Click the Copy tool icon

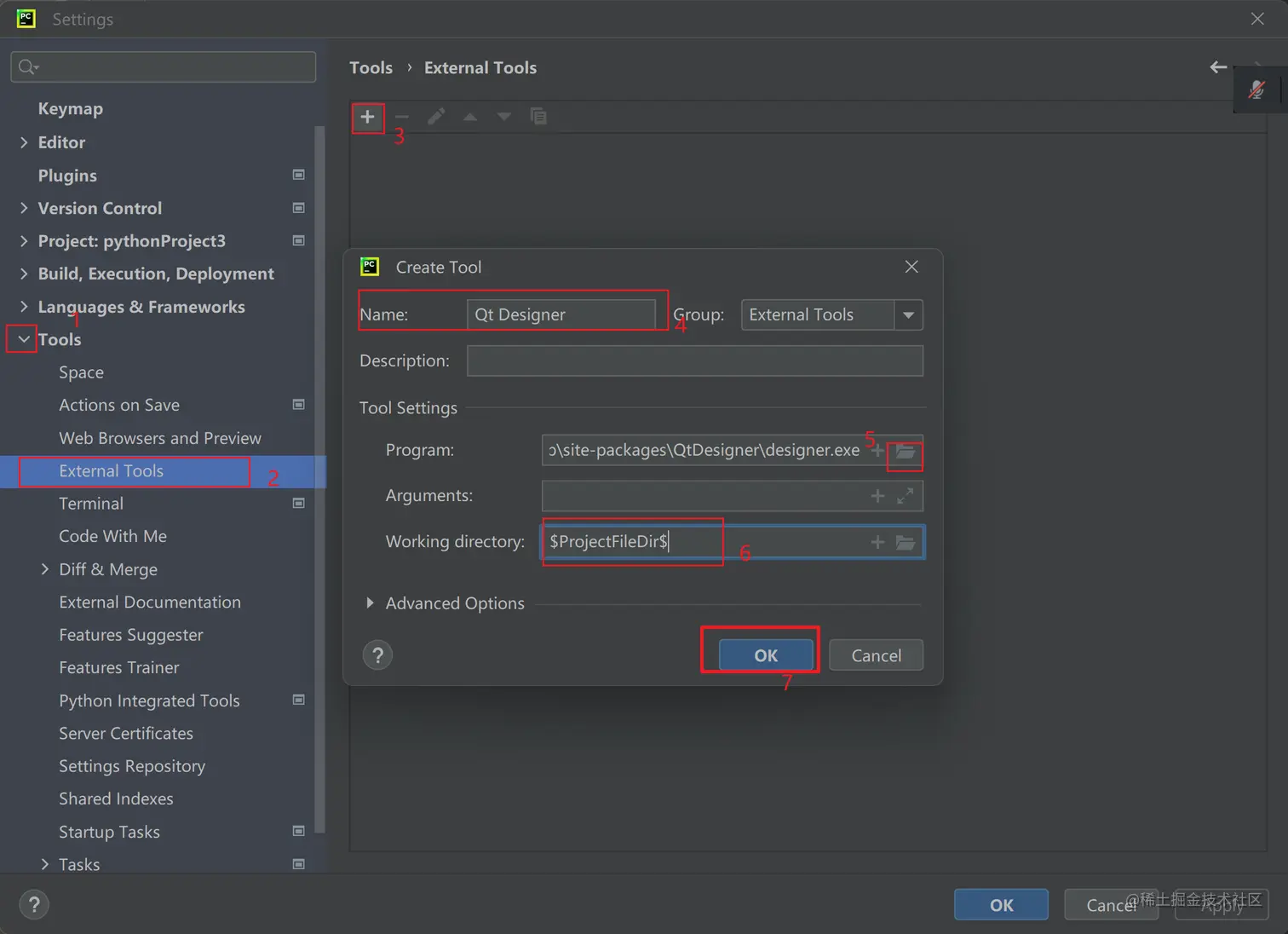pos(538,117)
